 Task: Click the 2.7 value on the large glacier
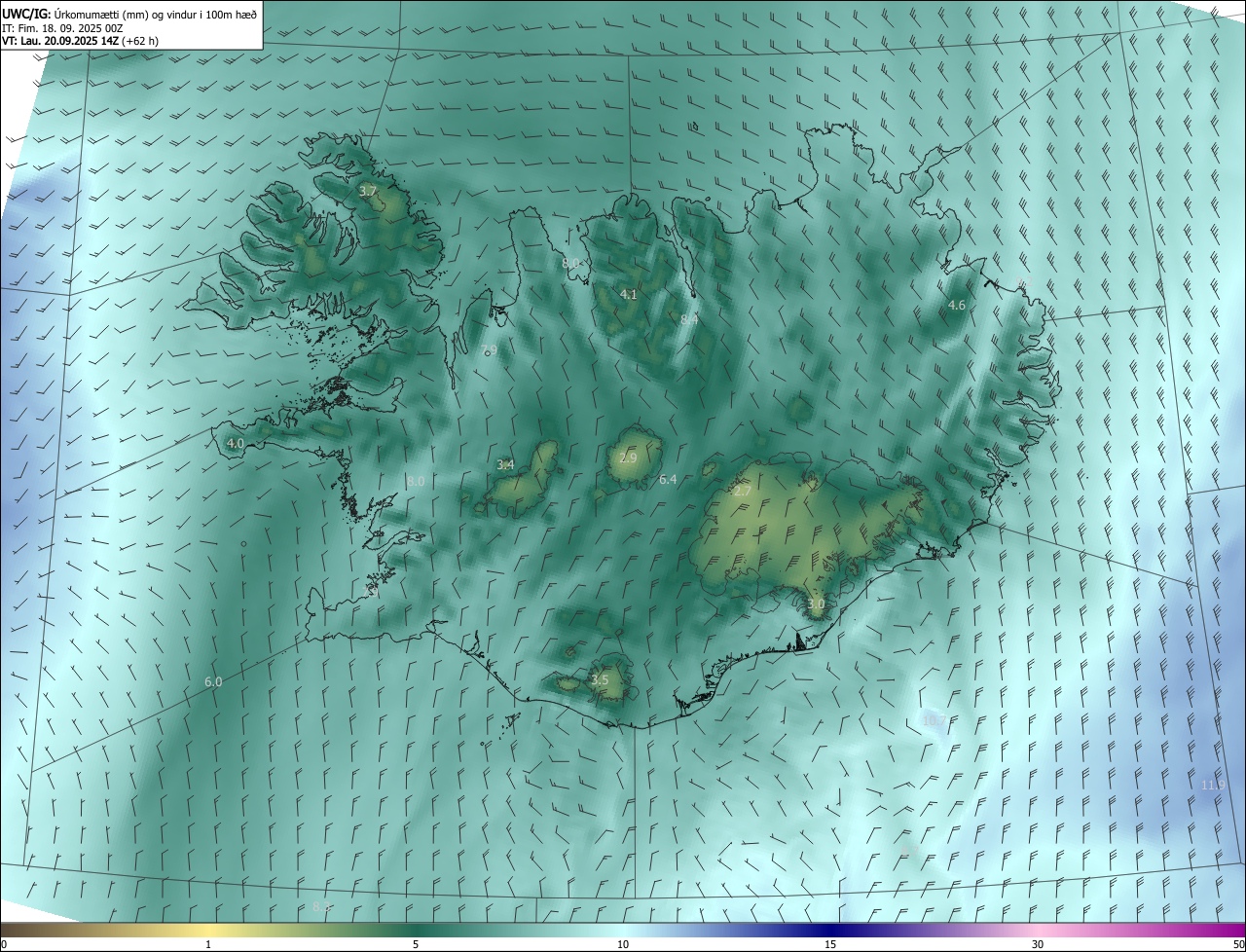(742, 492)
